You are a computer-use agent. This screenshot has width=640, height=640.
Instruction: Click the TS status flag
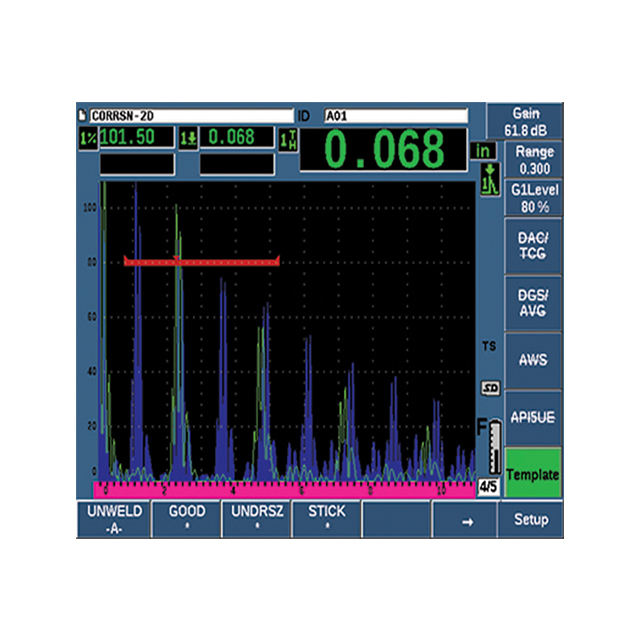tap(489, 346)
